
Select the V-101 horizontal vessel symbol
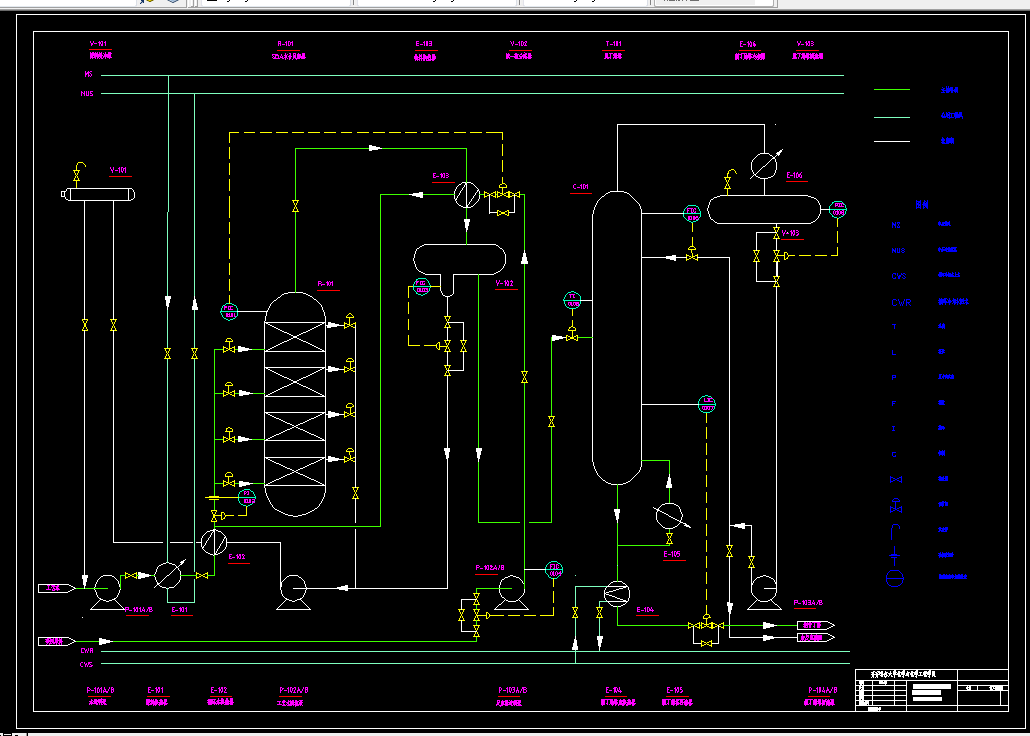coord(98,195)
